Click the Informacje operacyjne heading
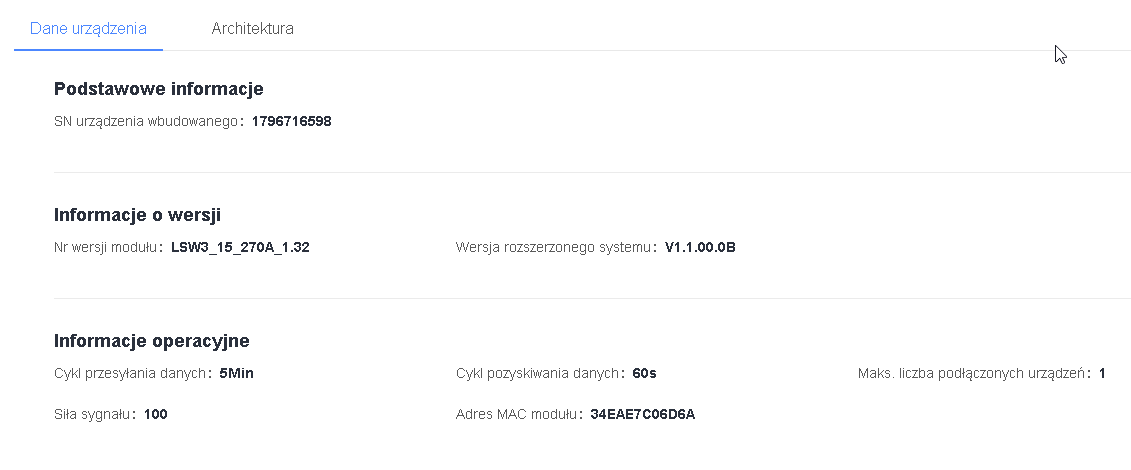 (151, 341)
